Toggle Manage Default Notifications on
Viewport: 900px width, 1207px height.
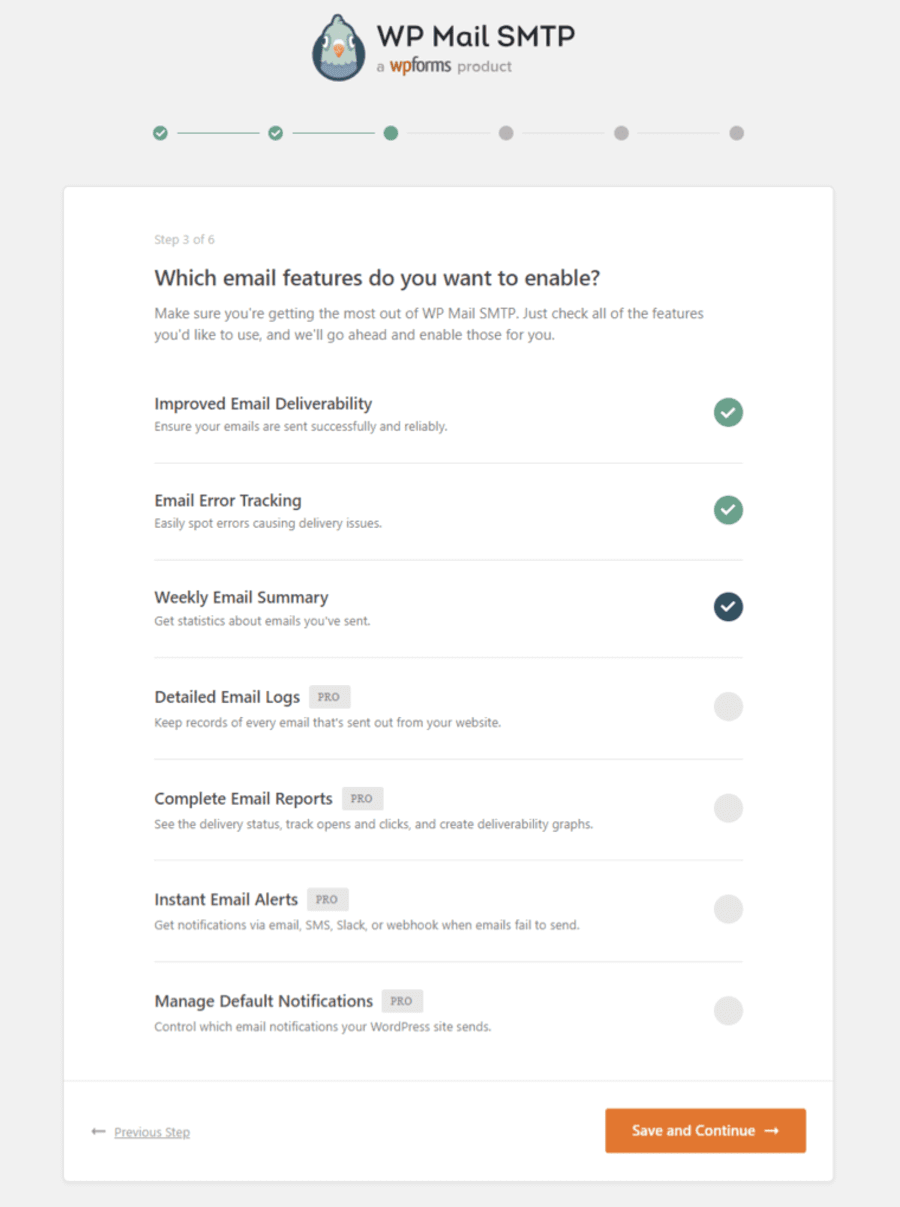click(x=728, y=1011)
